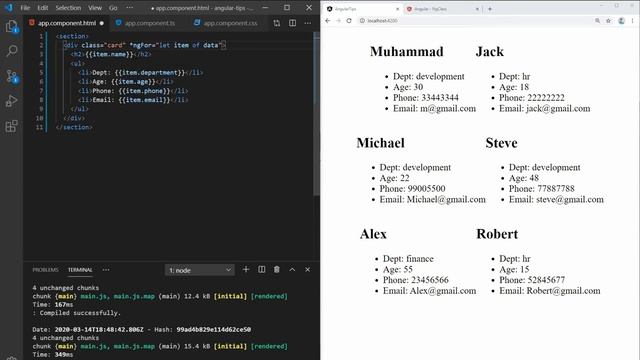Screen dimensions: 640x360
Task: Click 'Age: 48' list item
Action: point(524,178)
